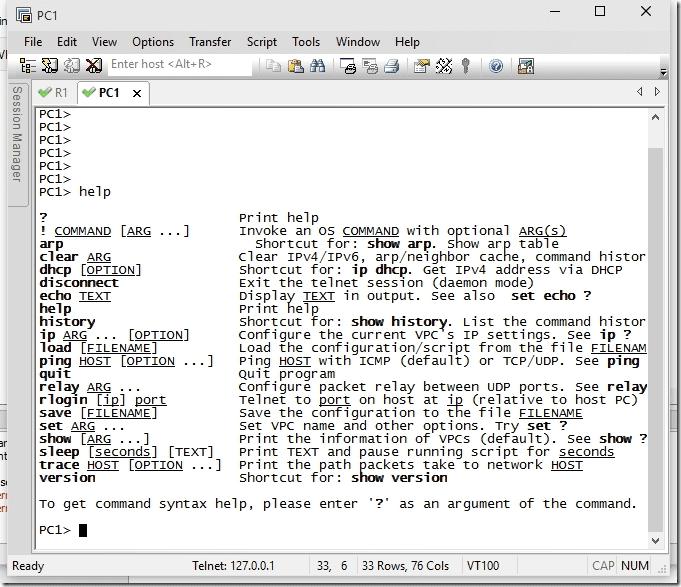The height and width of the screenshot is (587, 681).
Task: Click the 'echo TEXT' command entry
Action: click(x=75, y=296)
